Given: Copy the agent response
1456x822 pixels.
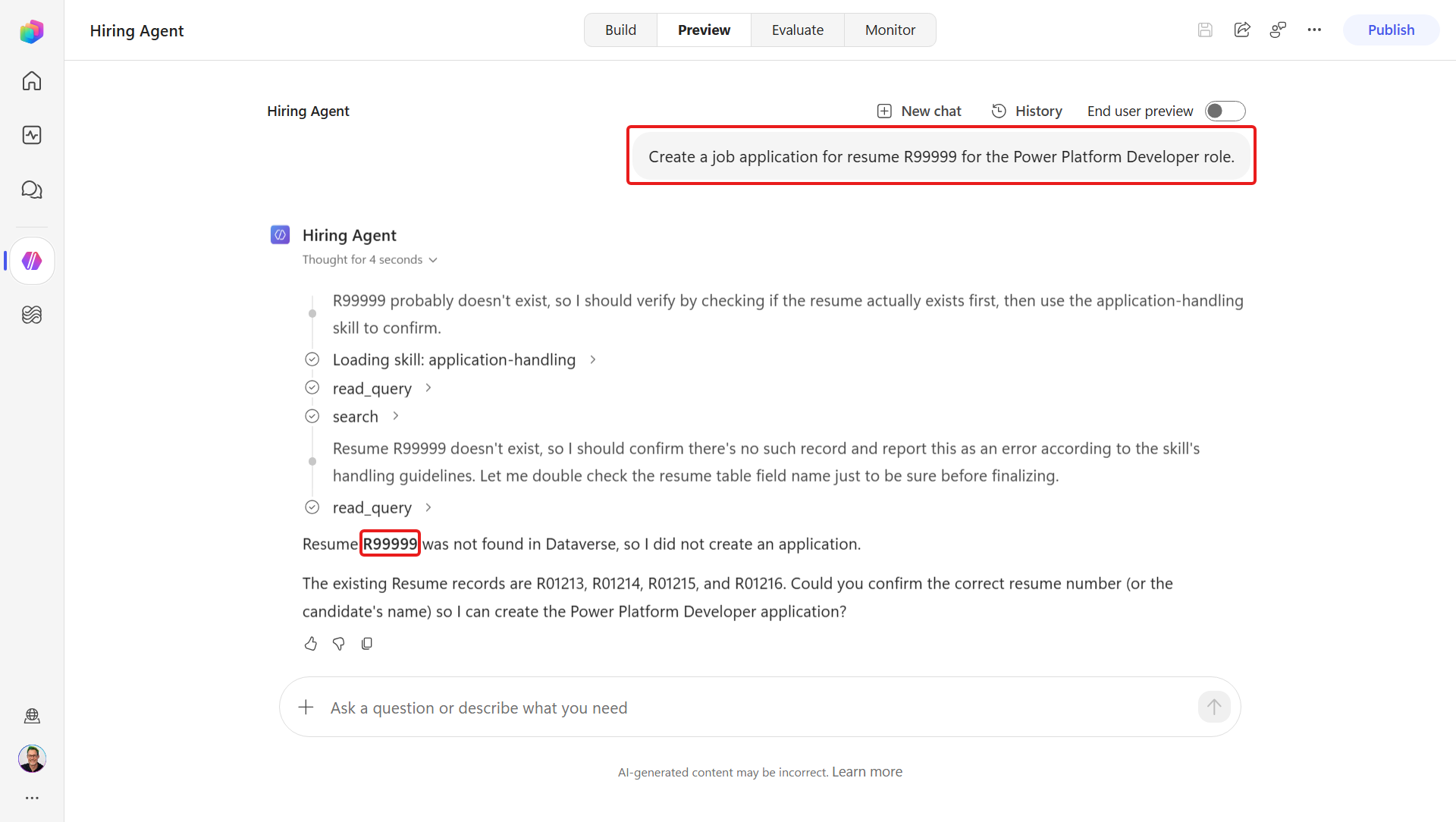Looking at the screenshot, I should 367,644.
